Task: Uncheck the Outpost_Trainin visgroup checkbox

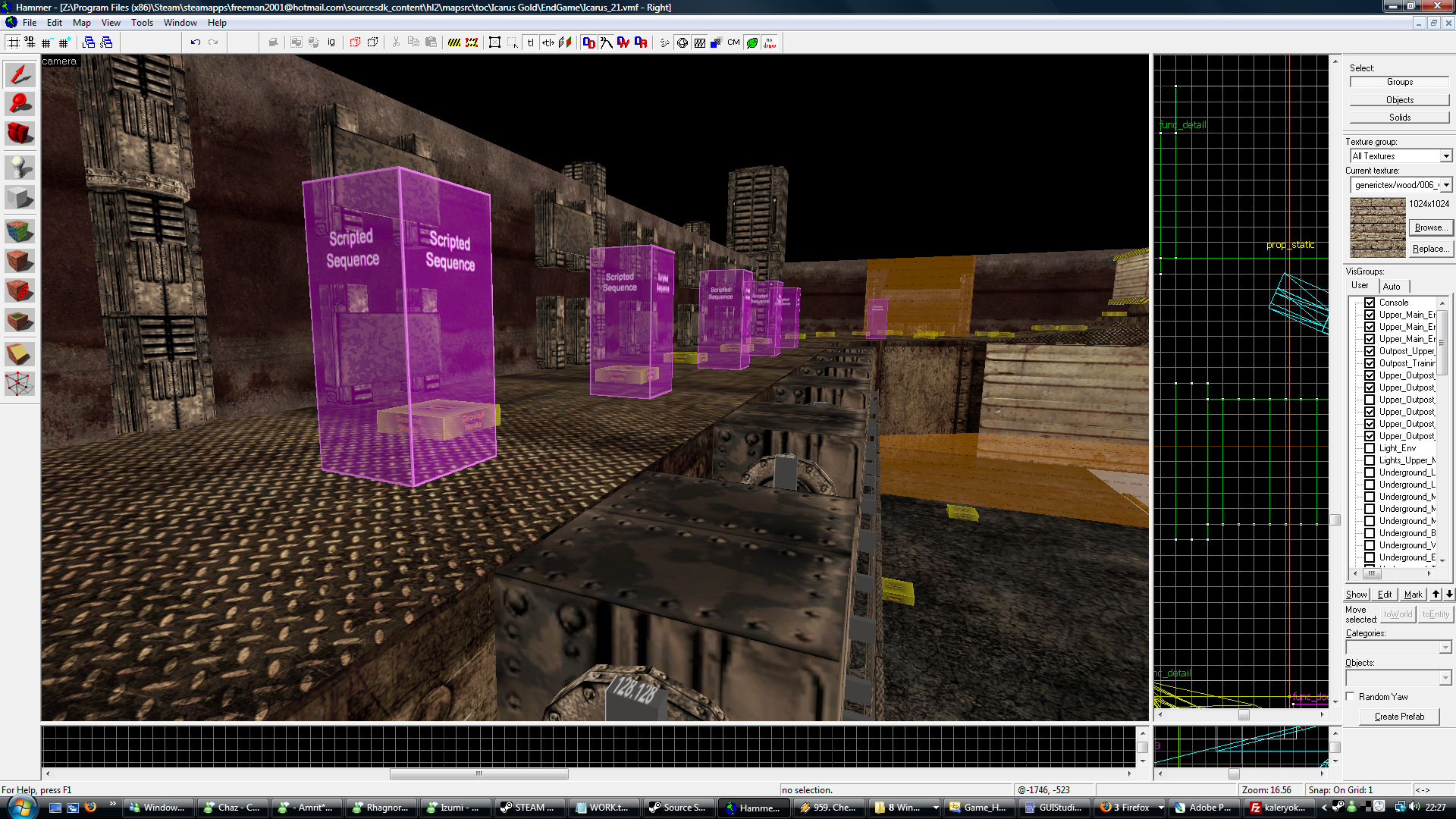Action: pos(1370,363)
